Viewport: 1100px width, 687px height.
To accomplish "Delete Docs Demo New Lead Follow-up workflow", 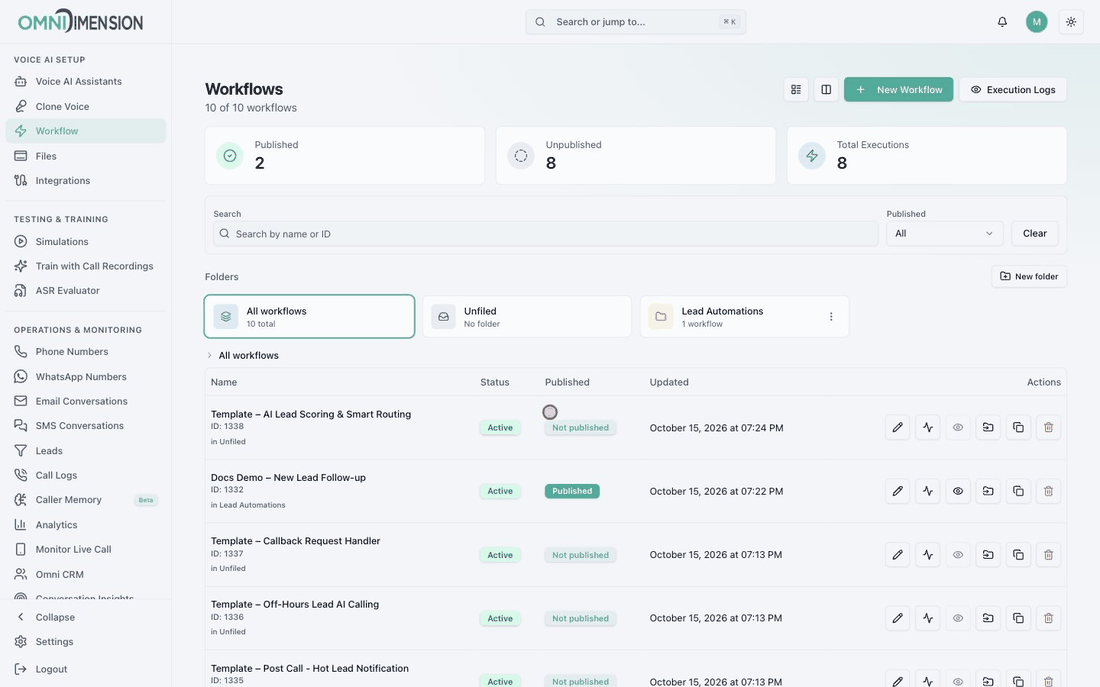I will coord(1048,491).
